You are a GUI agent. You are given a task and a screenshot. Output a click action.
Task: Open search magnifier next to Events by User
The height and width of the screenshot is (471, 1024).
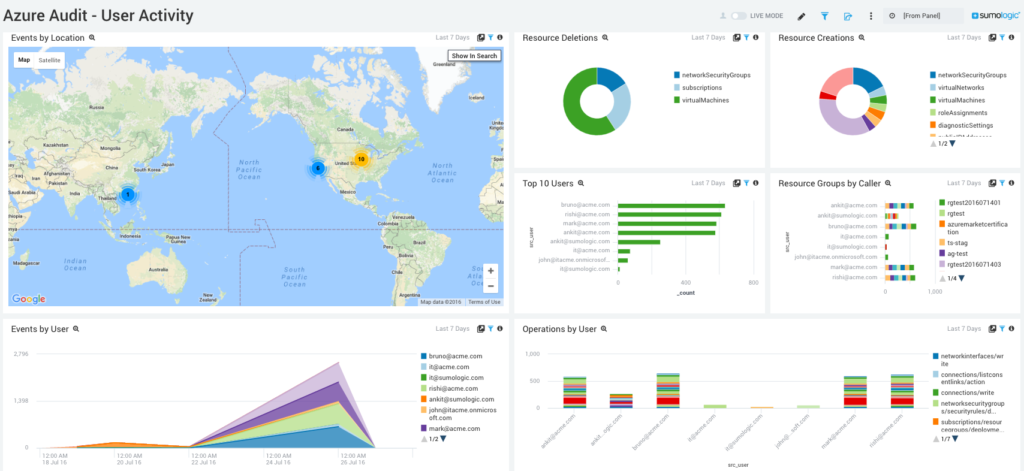[76, 329]
